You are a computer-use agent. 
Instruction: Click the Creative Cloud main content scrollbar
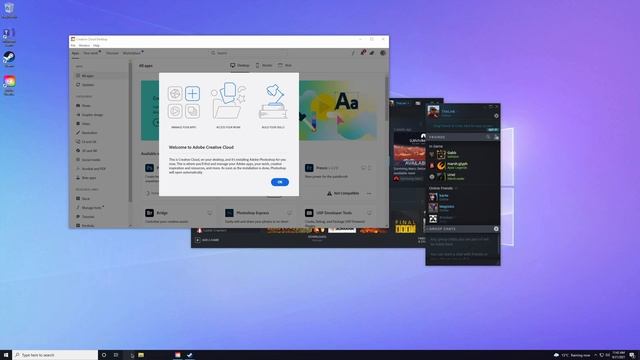pos(387,98)
